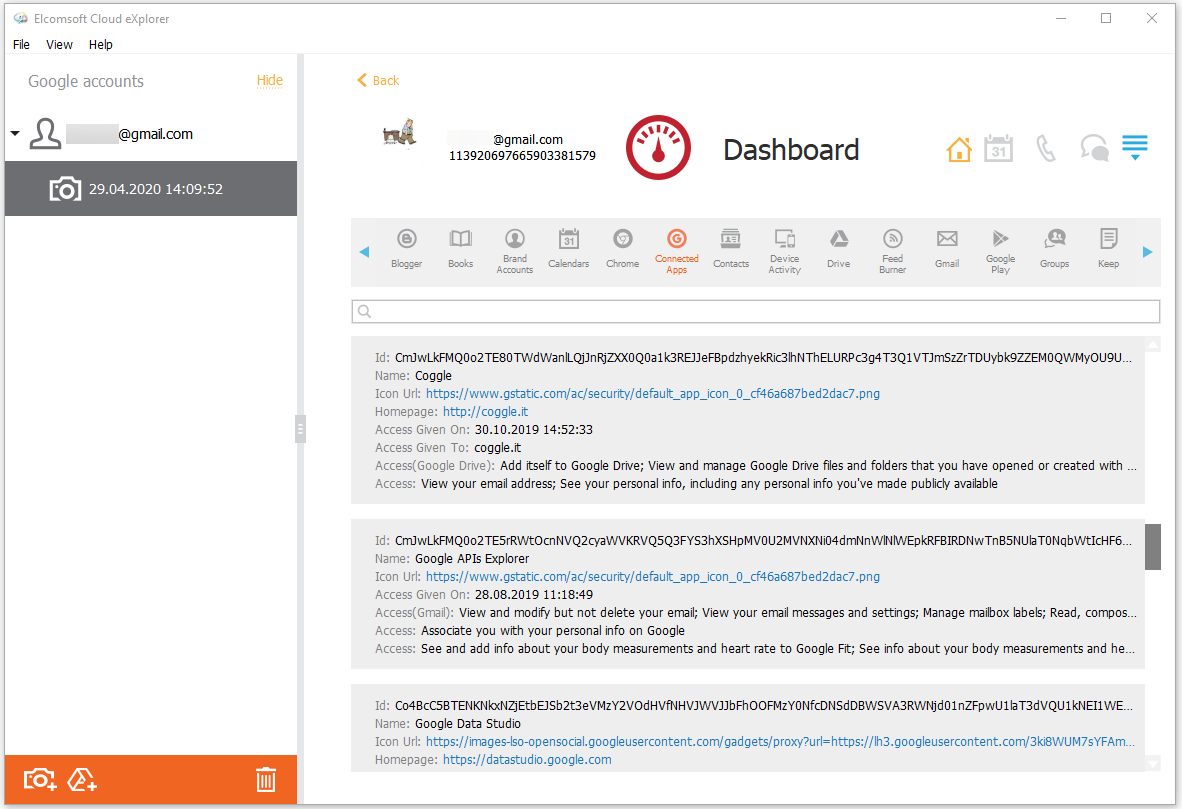Open the Contacts category
The height and width of the screenshot is (809, 1182).
tap(730, 250)
